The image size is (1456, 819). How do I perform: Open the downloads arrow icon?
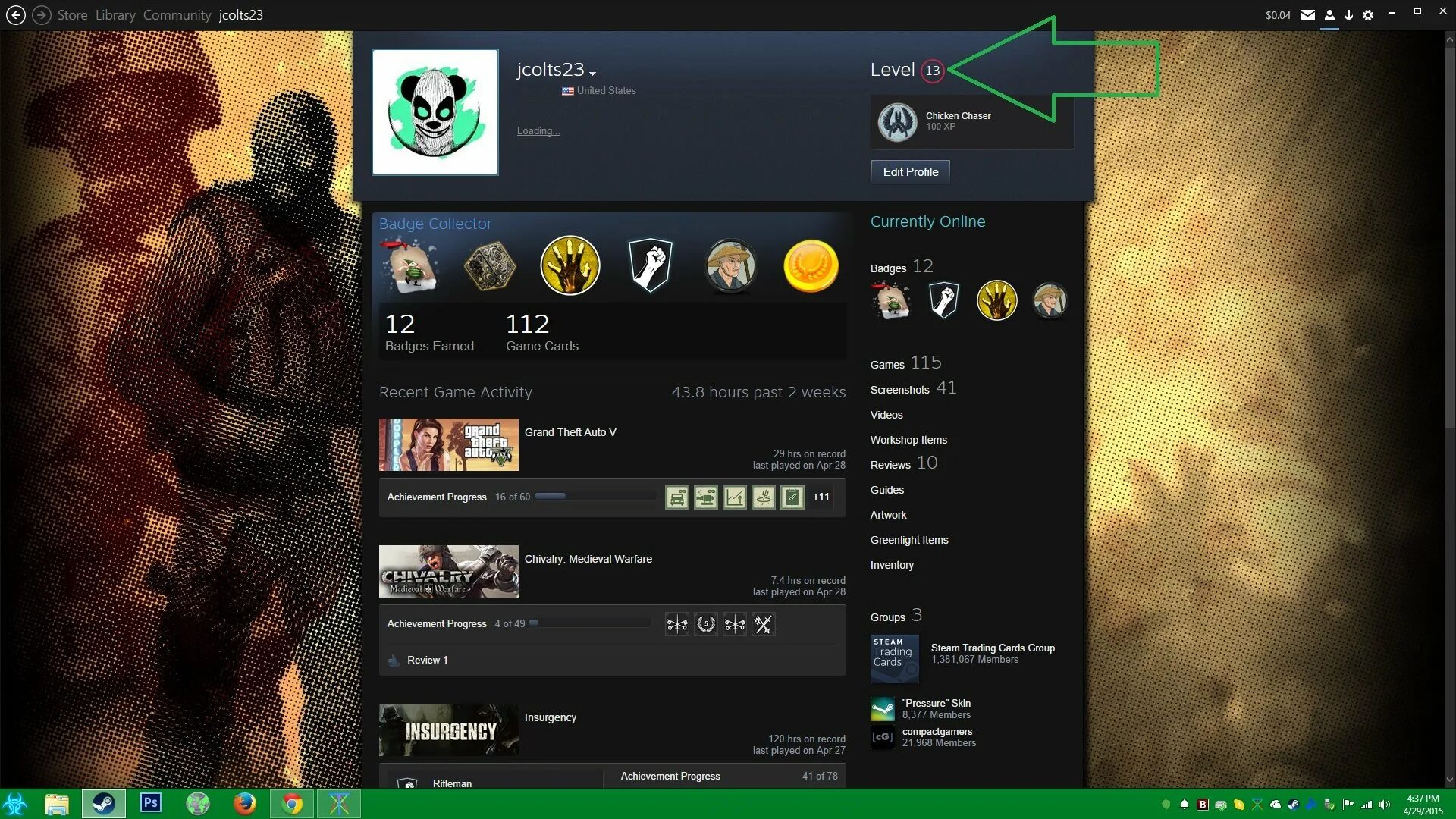coord(1348,15)
